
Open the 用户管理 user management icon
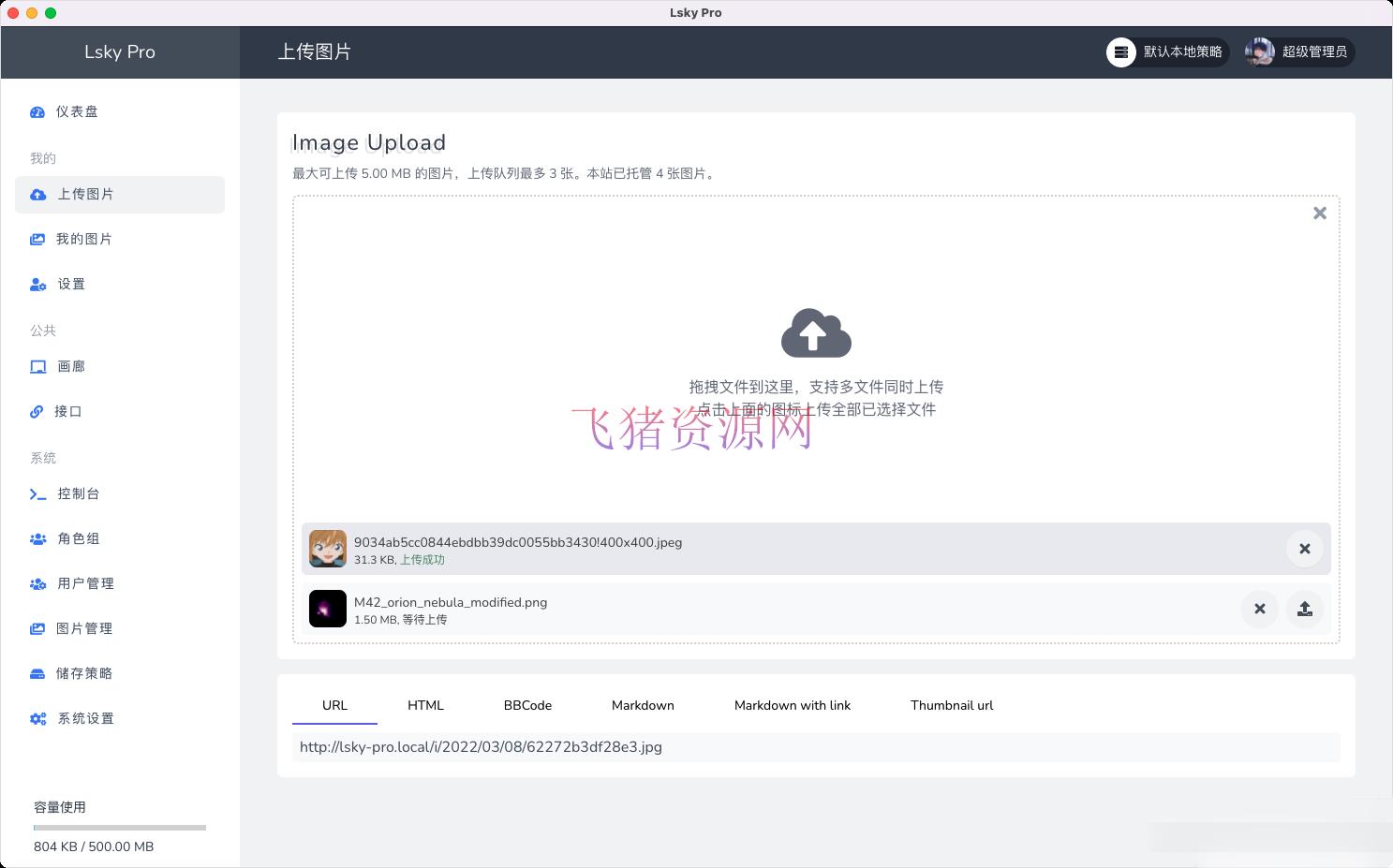click(x=37, y=583)
